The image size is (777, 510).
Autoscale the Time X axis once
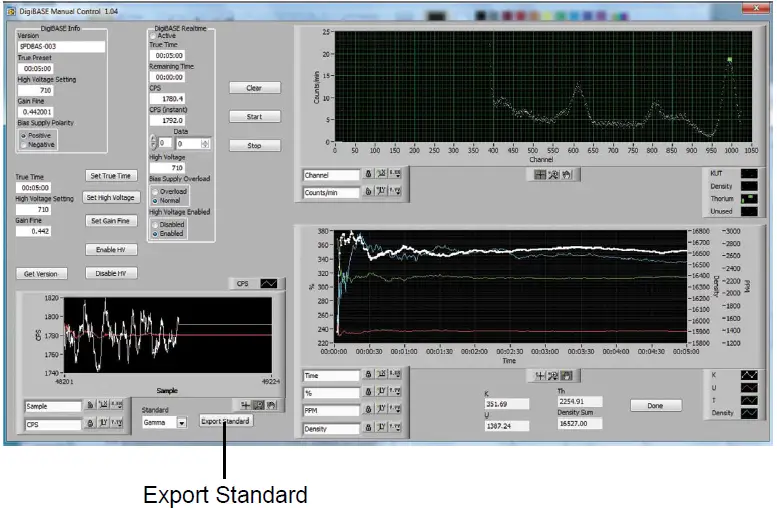point(381,374)
